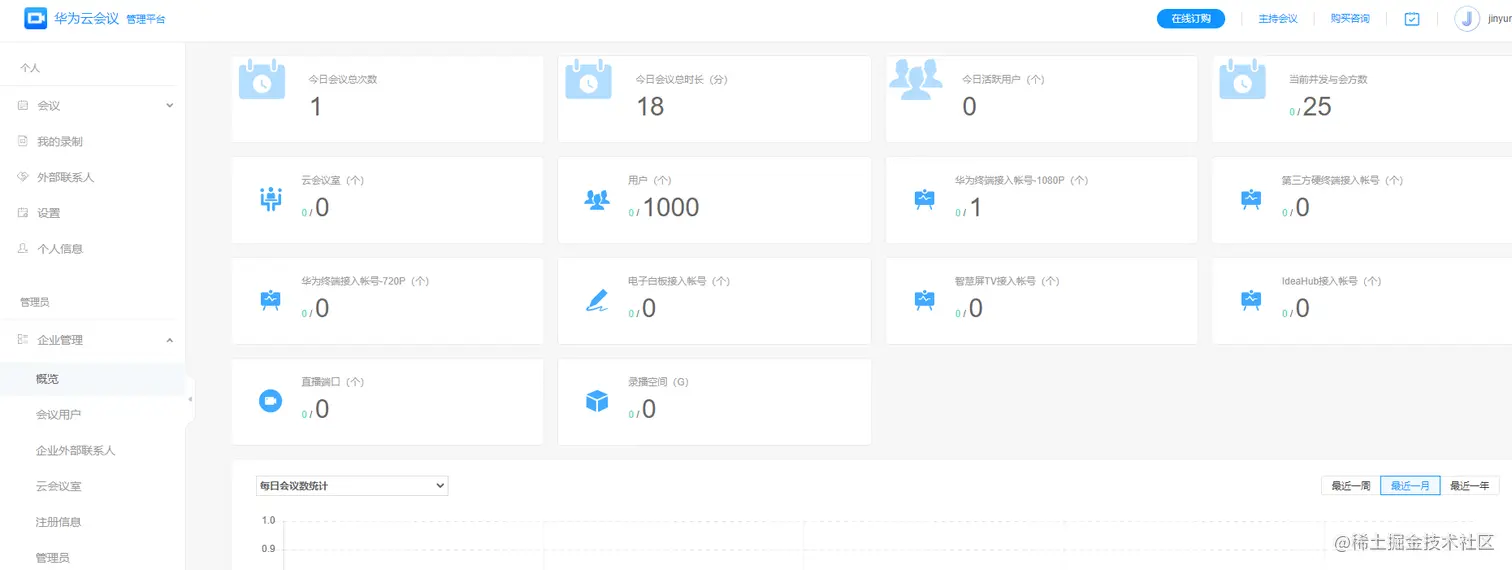Click the 华为终端接入帐号-720P screen icon
This screenshot has height=570, width=1512.
click(270, 300)
